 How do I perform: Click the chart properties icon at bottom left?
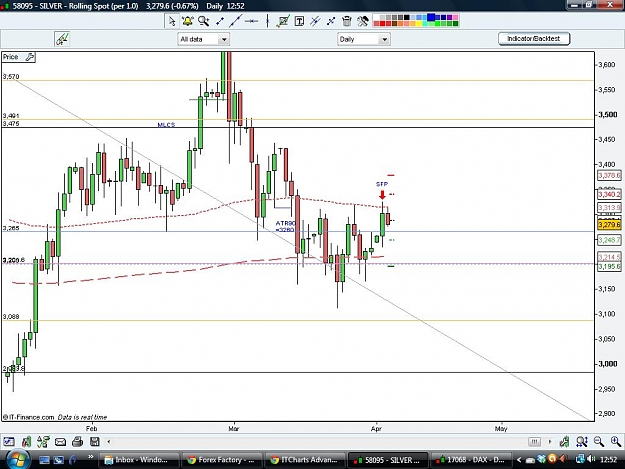(x=9, y=442)
